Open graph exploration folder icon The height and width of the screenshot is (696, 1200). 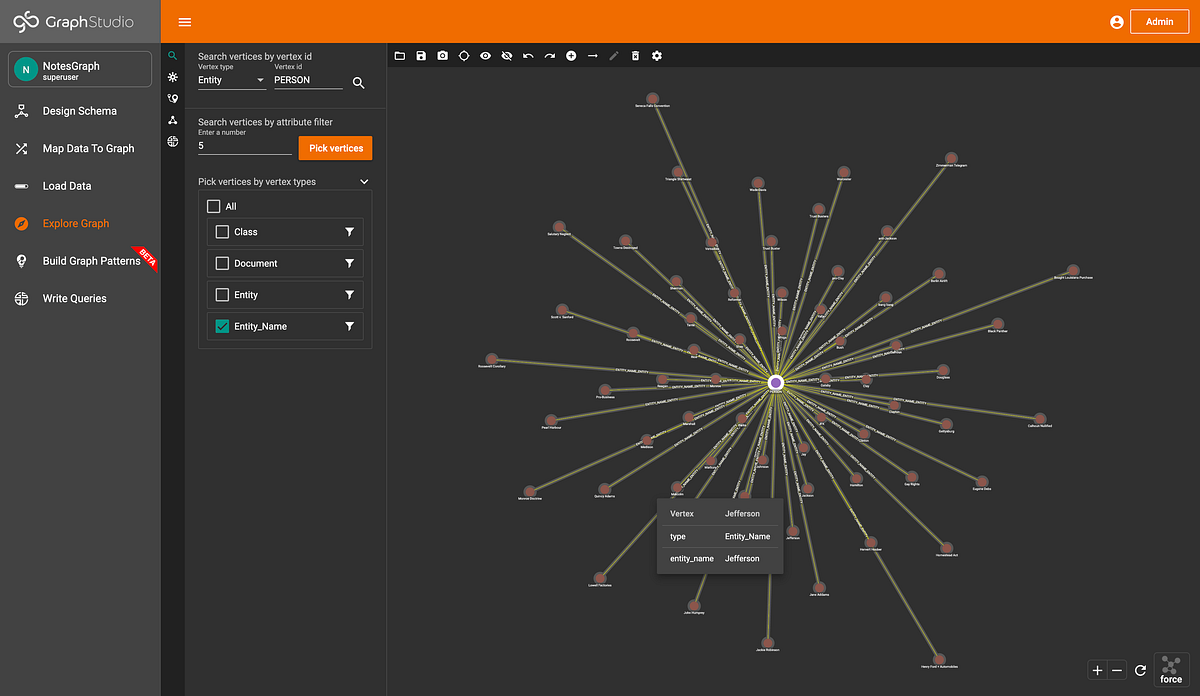coord(399,56)
